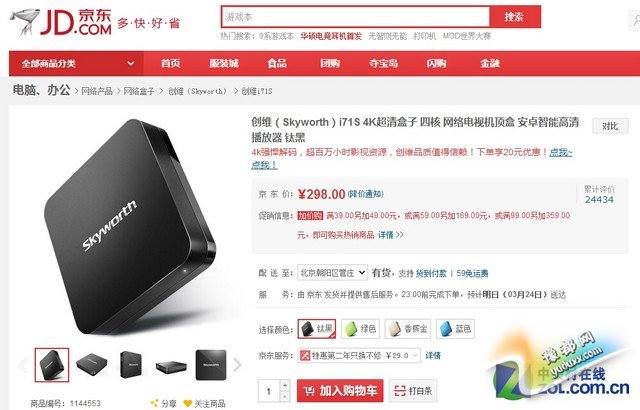
Task: Select the 钛黑 black color option
Action: 317,329
